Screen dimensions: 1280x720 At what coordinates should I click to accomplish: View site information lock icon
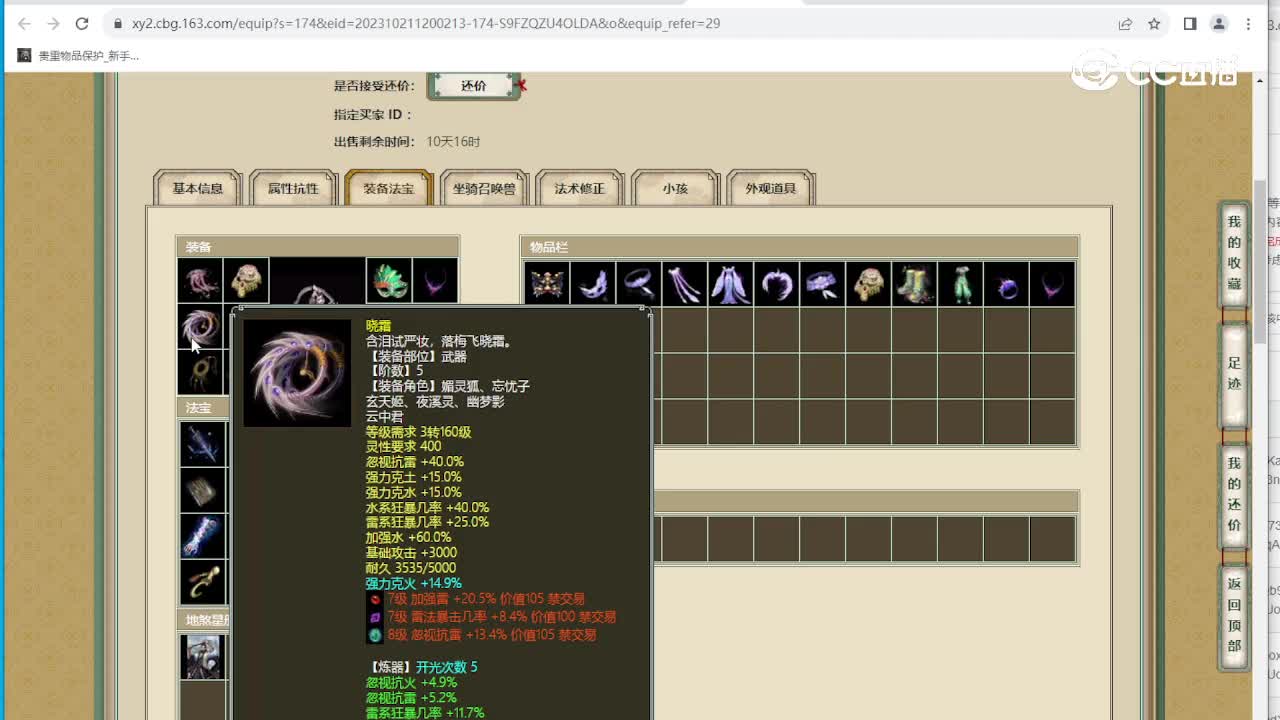pos(118,23)
